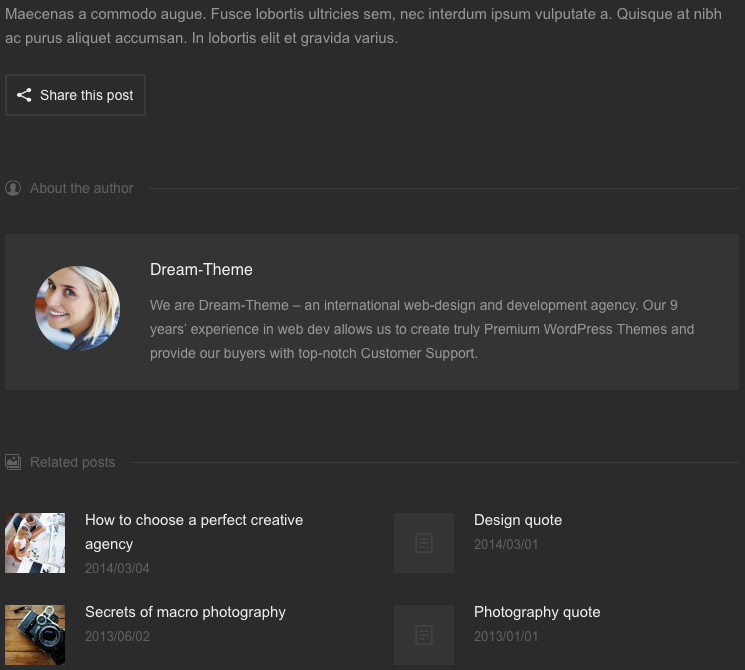Viewport: 745px width, 670px height.
Task: Click the Related posts heading text
Action: (x=72, y=462)
